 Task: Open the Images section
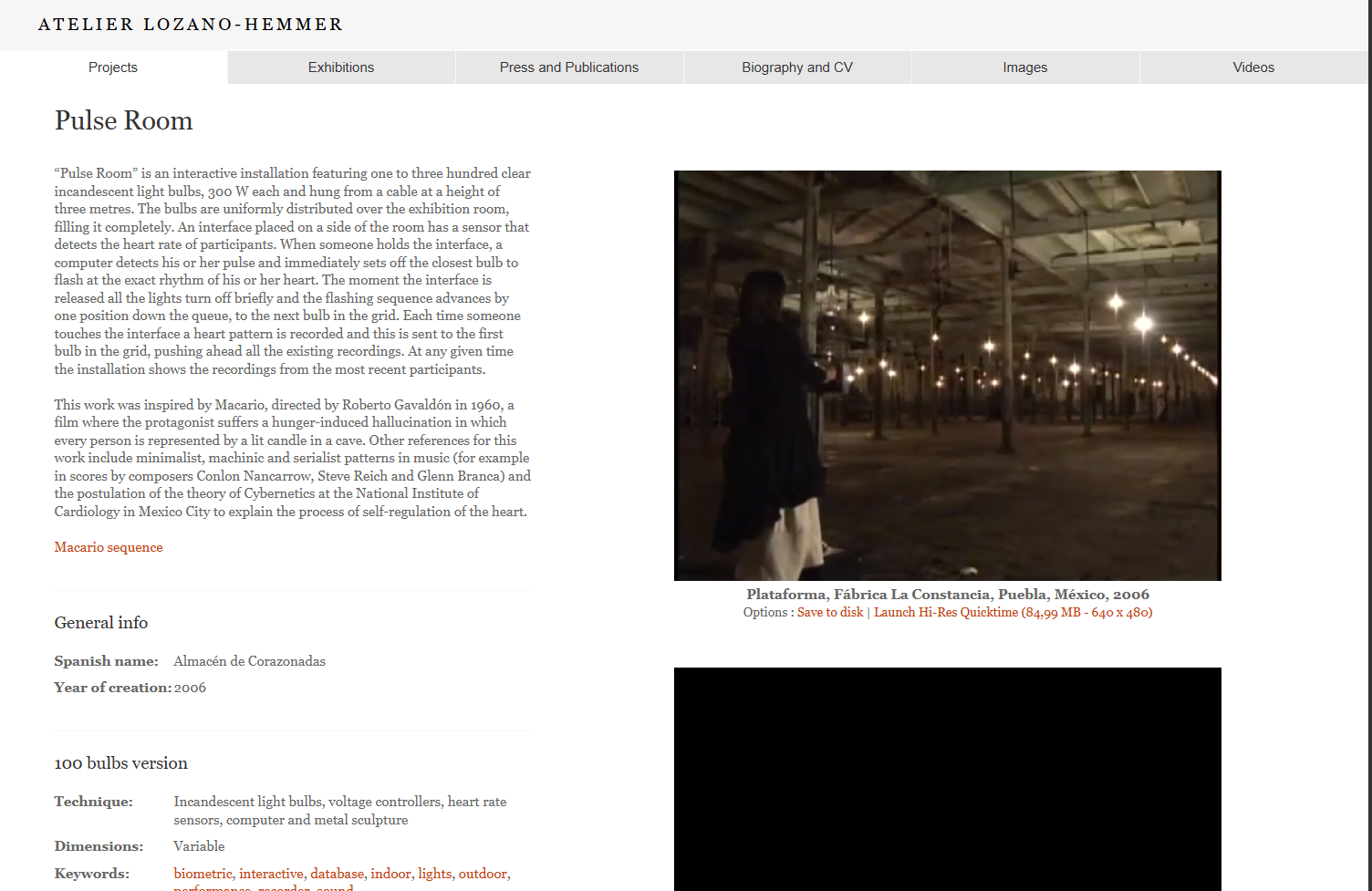(1024, 67)
